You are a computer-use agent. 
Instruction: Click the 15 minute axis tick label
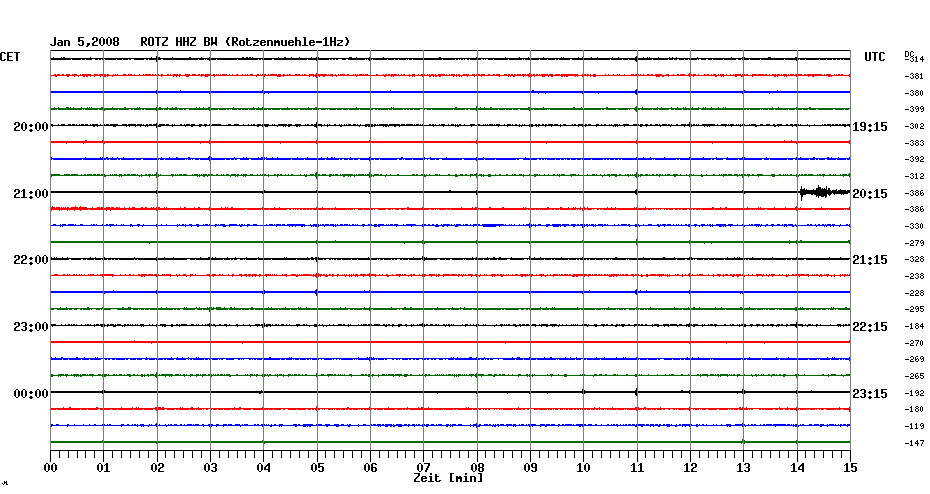tap(850, 468)
